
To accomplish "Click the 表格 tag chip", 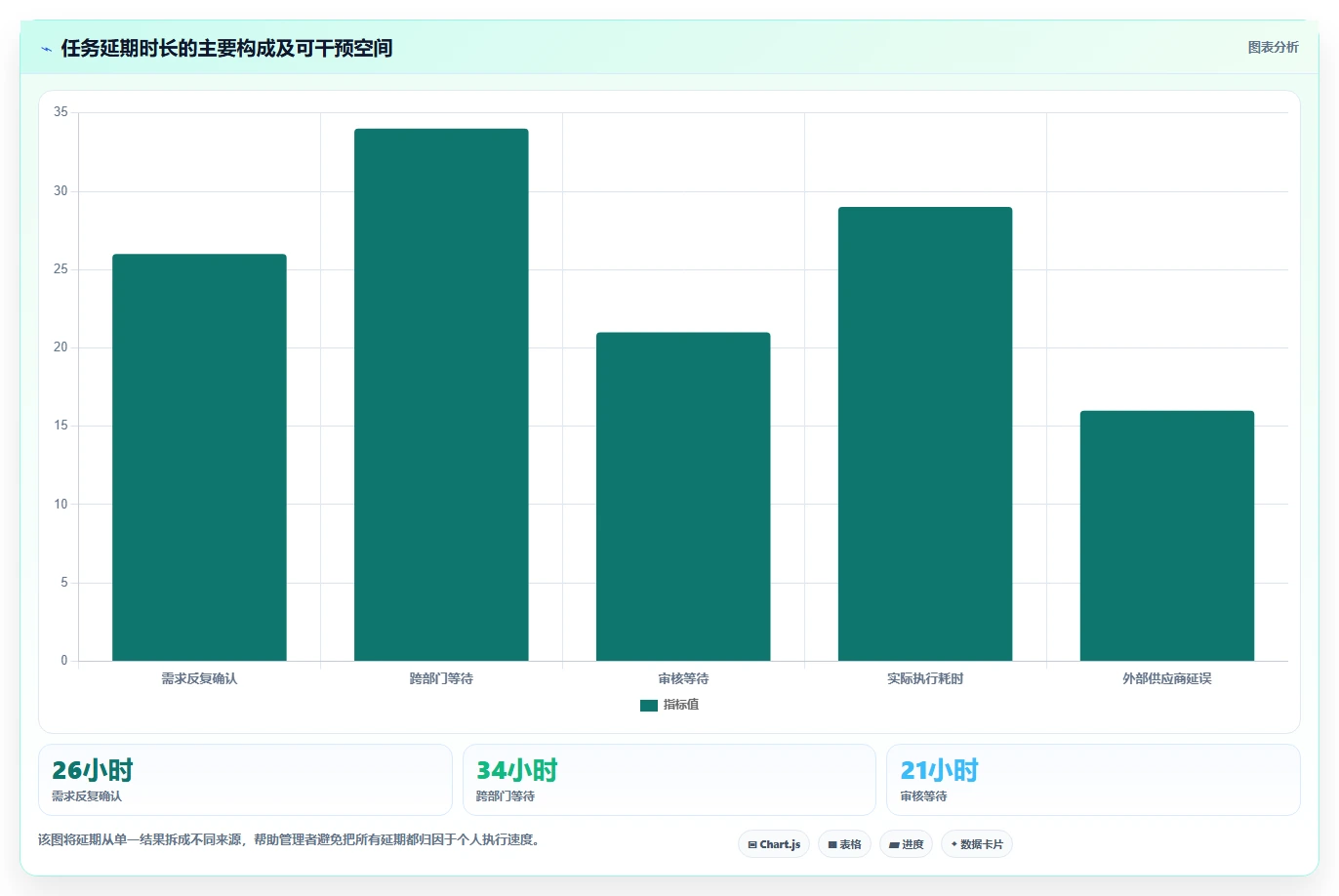I will pos(844,844).
